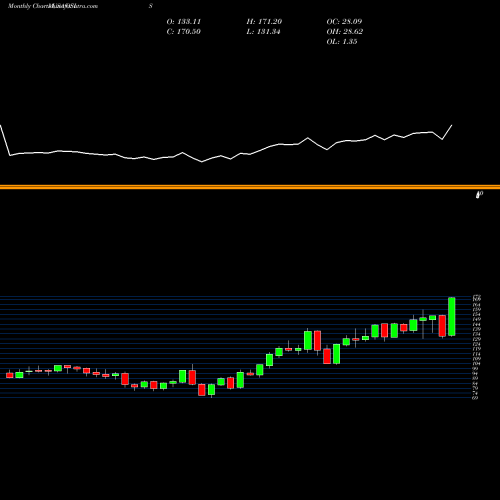
Task: Click the close price value C: 170.50
Action: [183, 32]
